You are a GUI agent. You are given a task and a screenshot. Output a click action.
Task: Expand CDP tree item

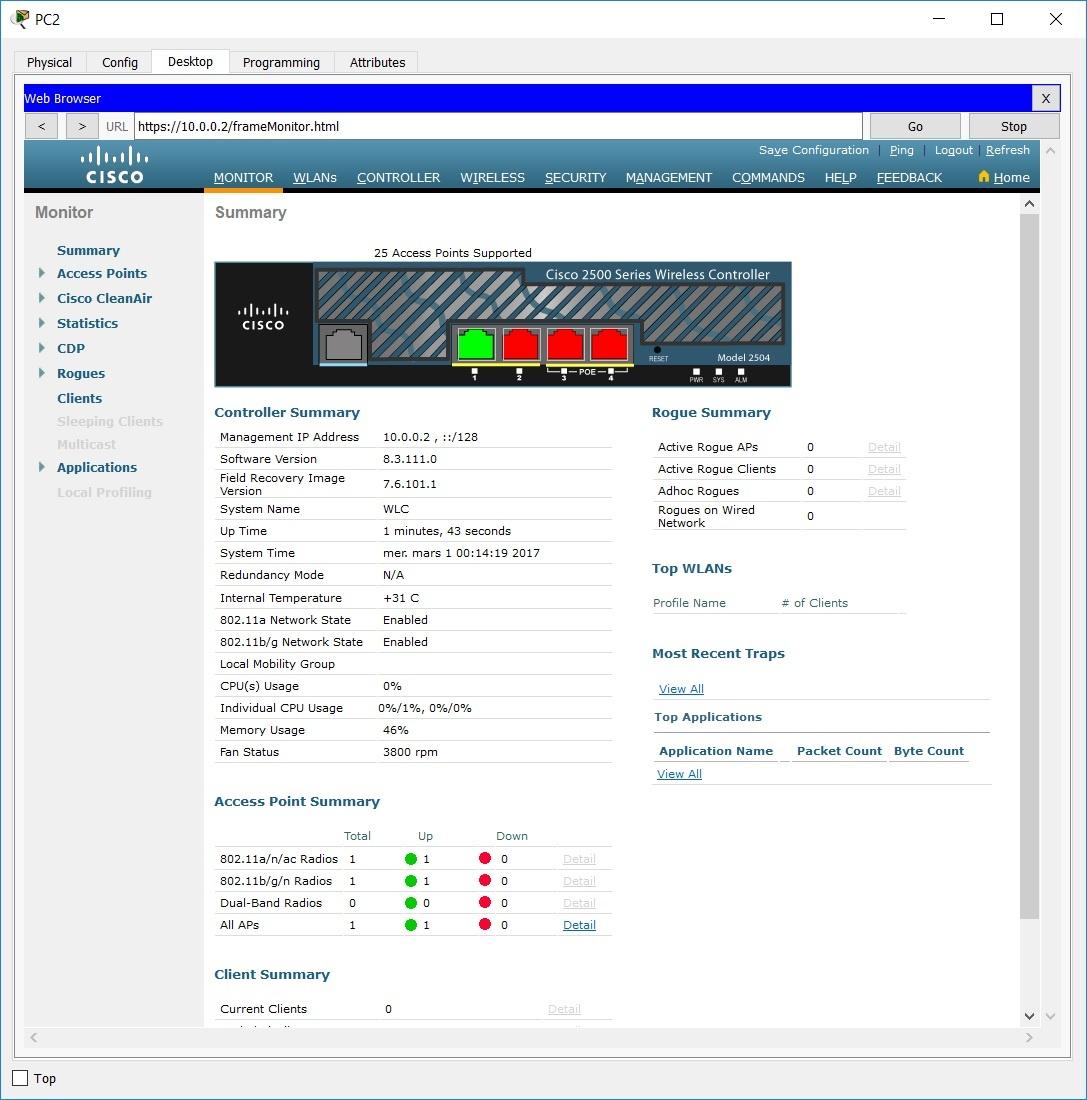41,348
